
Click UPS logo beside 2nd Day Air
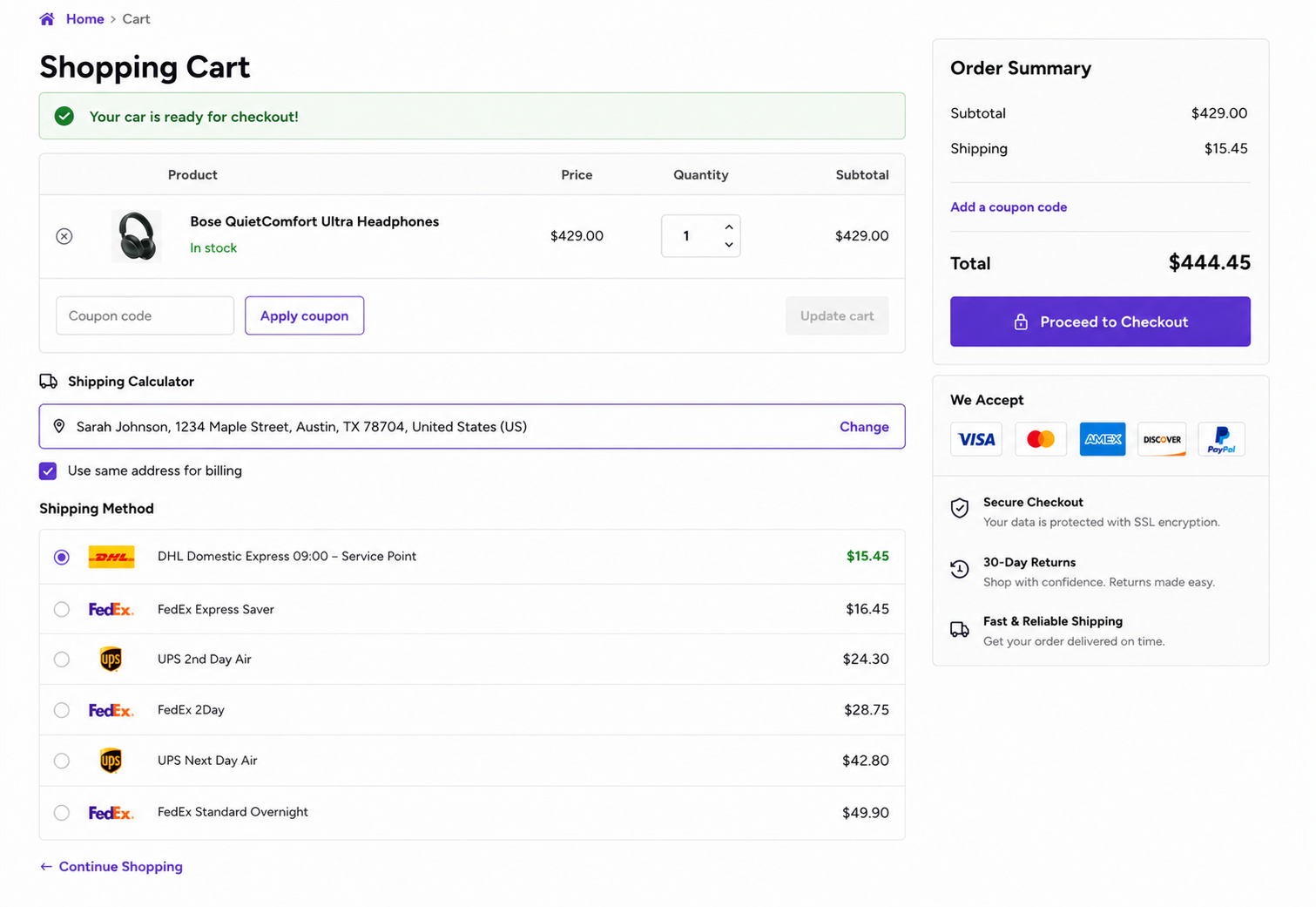pyautogui.click(x=111, y=660)
